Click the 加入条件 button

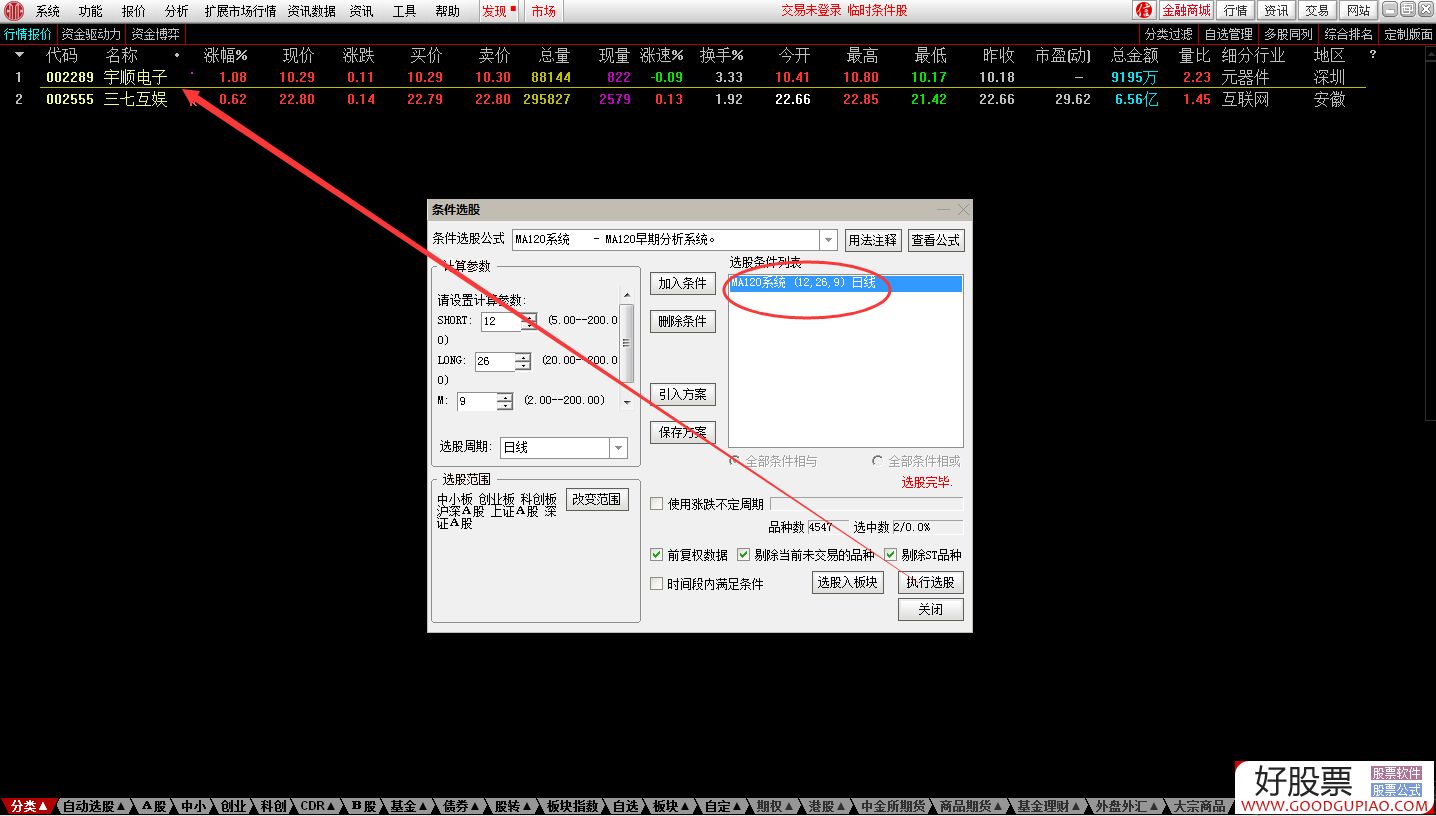coord(683,283)
